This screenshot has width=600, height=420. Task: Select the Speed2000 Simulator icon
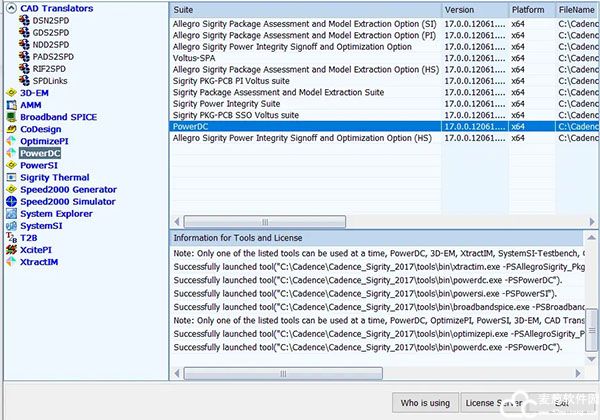pos(11,201)
